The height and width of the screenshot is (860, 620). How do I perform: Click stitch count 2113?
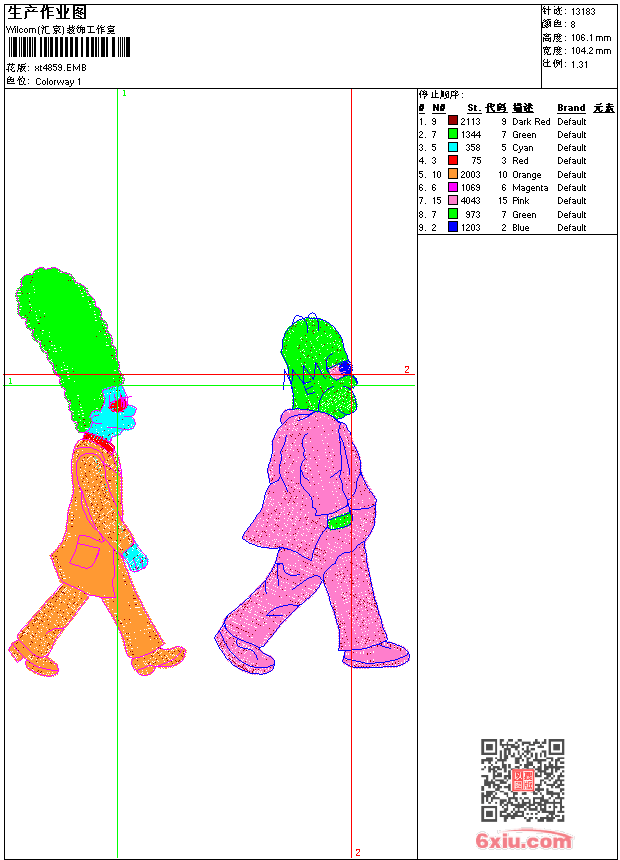(470, 121)
